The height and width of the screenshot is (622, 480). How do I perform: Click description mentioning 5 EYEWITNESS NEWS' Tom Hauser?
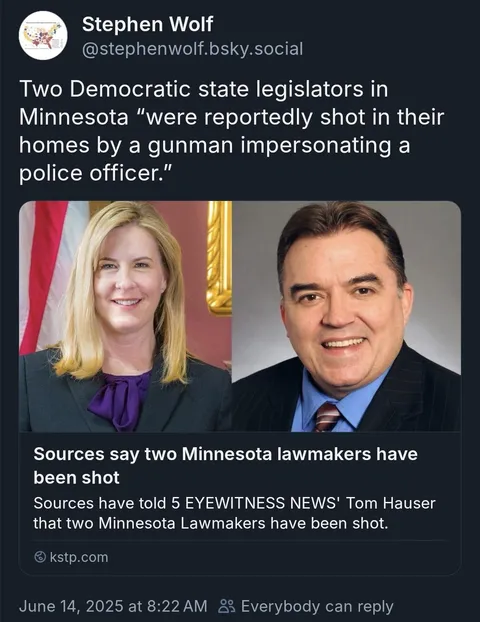(x=234, y=503)
